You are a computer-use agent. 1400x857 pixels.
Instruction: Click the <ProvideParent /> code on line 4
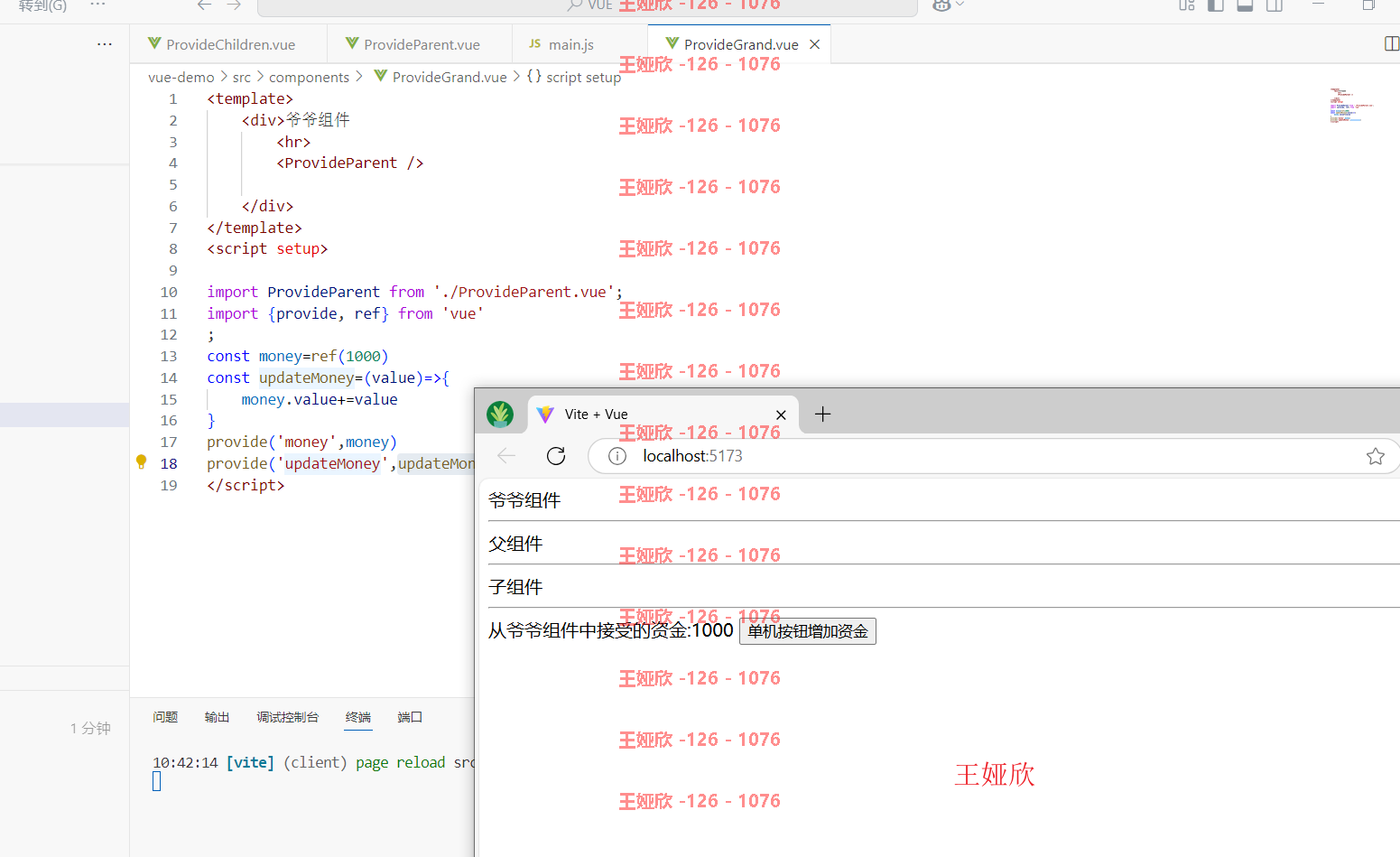pos(349,163)
